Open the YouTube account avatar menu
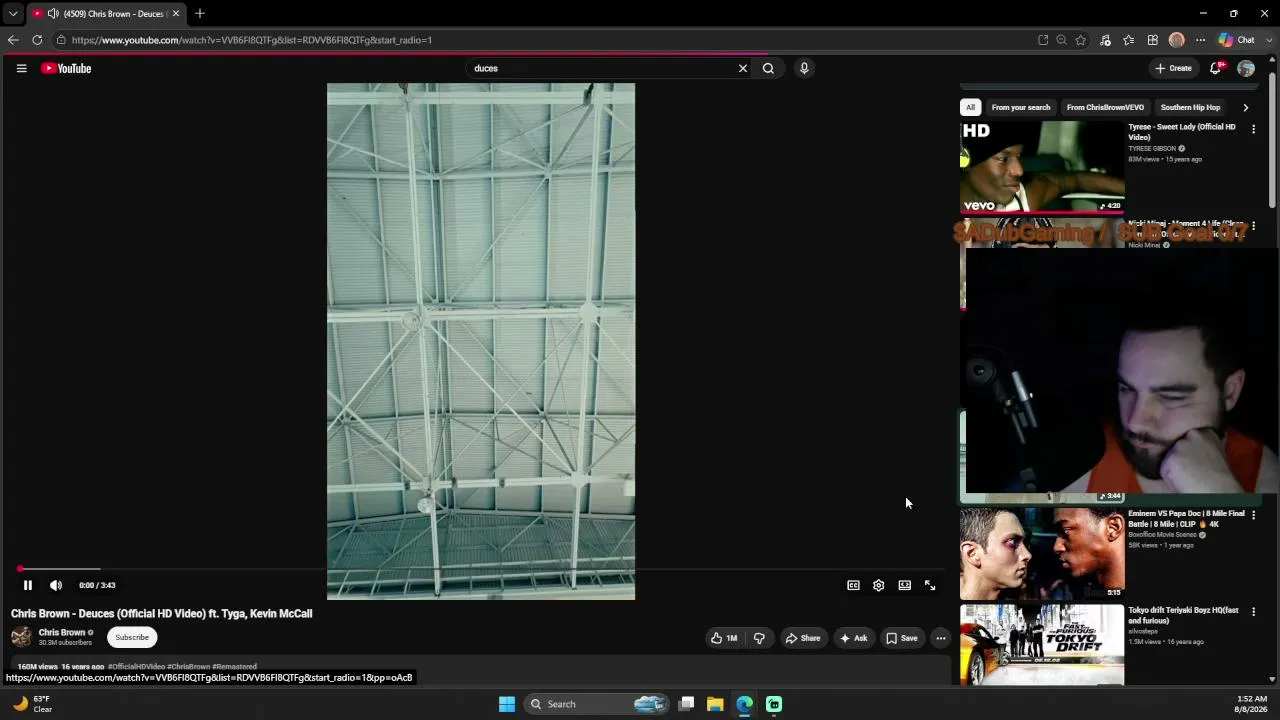The height and width of the screenshot is (720, 1280). (1246, 68)
